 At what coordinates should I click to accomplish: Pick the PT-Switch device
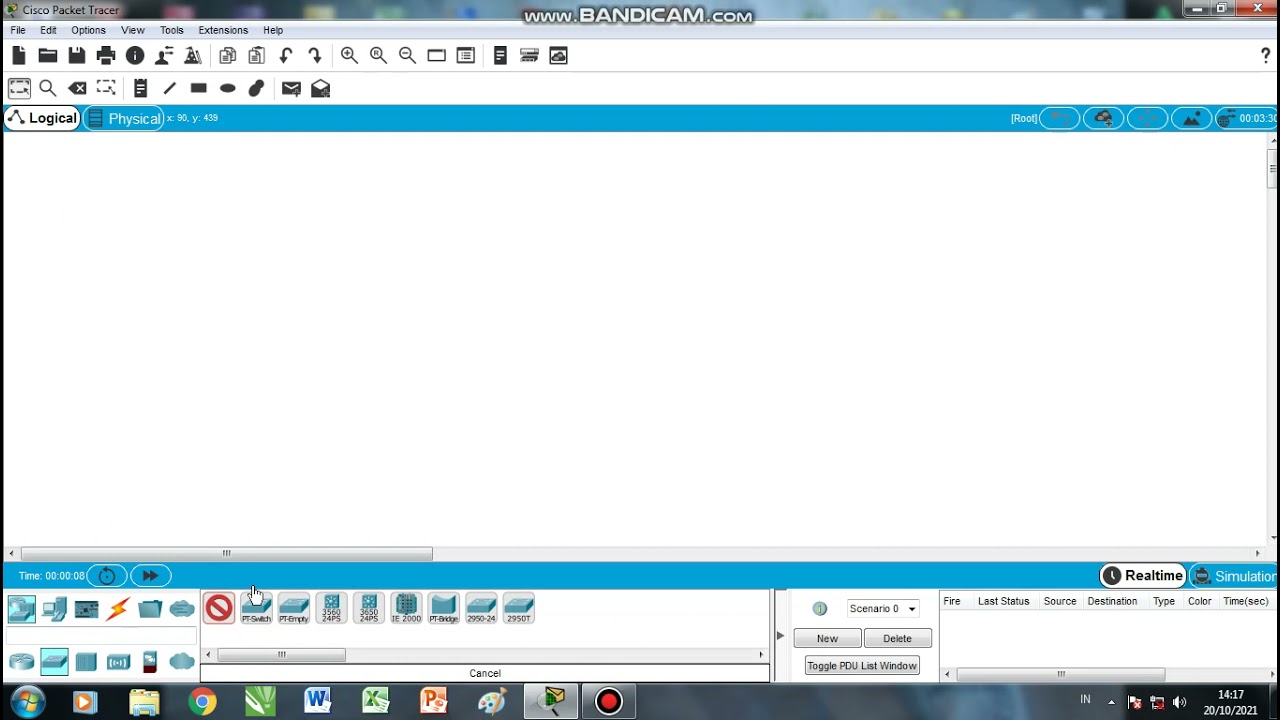click(256, 608)
